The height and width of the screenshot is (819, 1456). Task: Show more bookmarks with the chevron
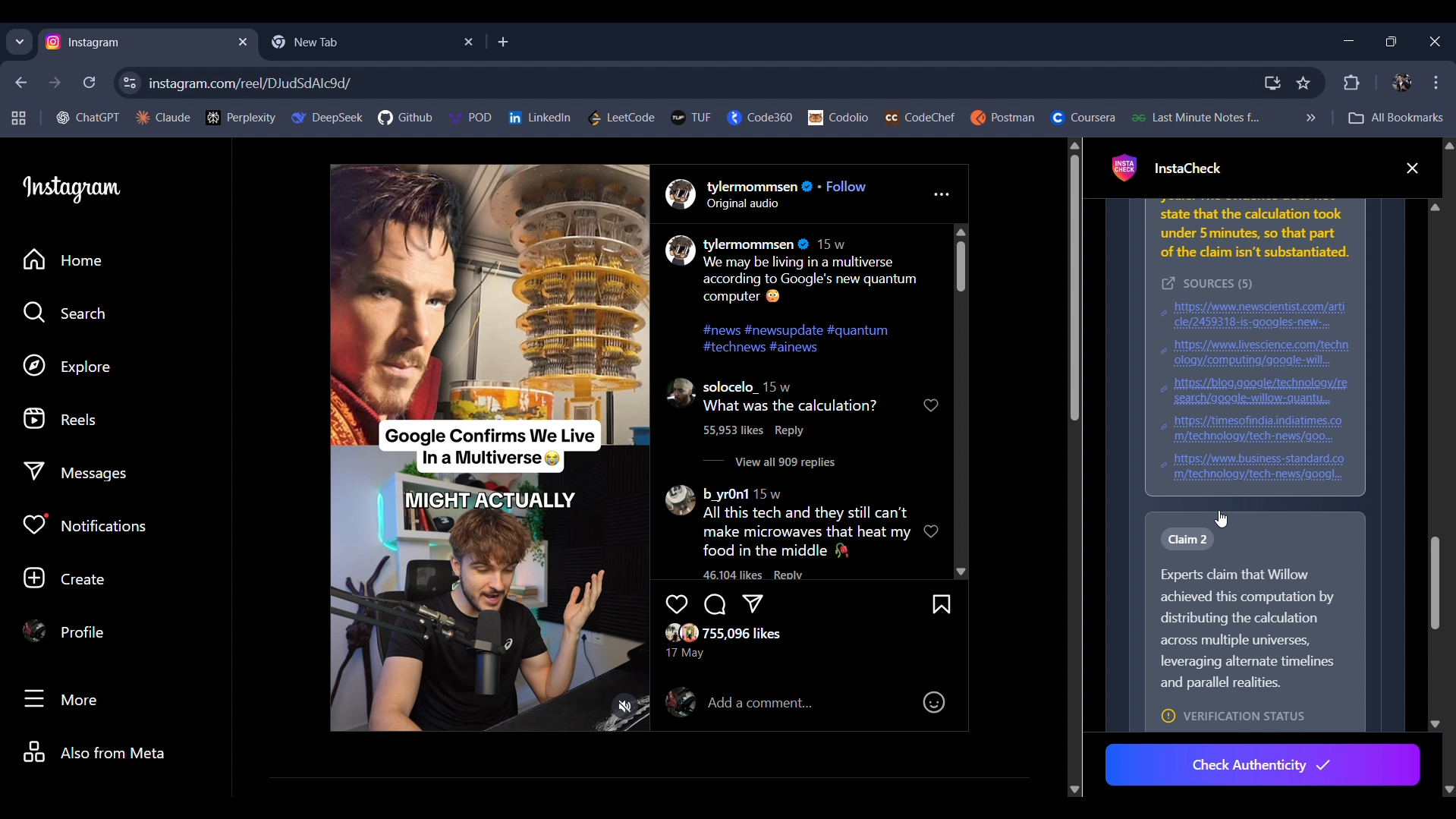pos(1310,118)
